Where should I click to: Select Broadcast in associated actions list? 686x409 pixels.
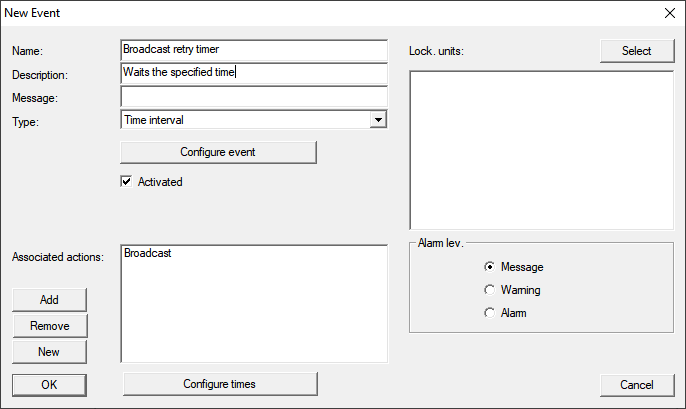coord(148,254)
